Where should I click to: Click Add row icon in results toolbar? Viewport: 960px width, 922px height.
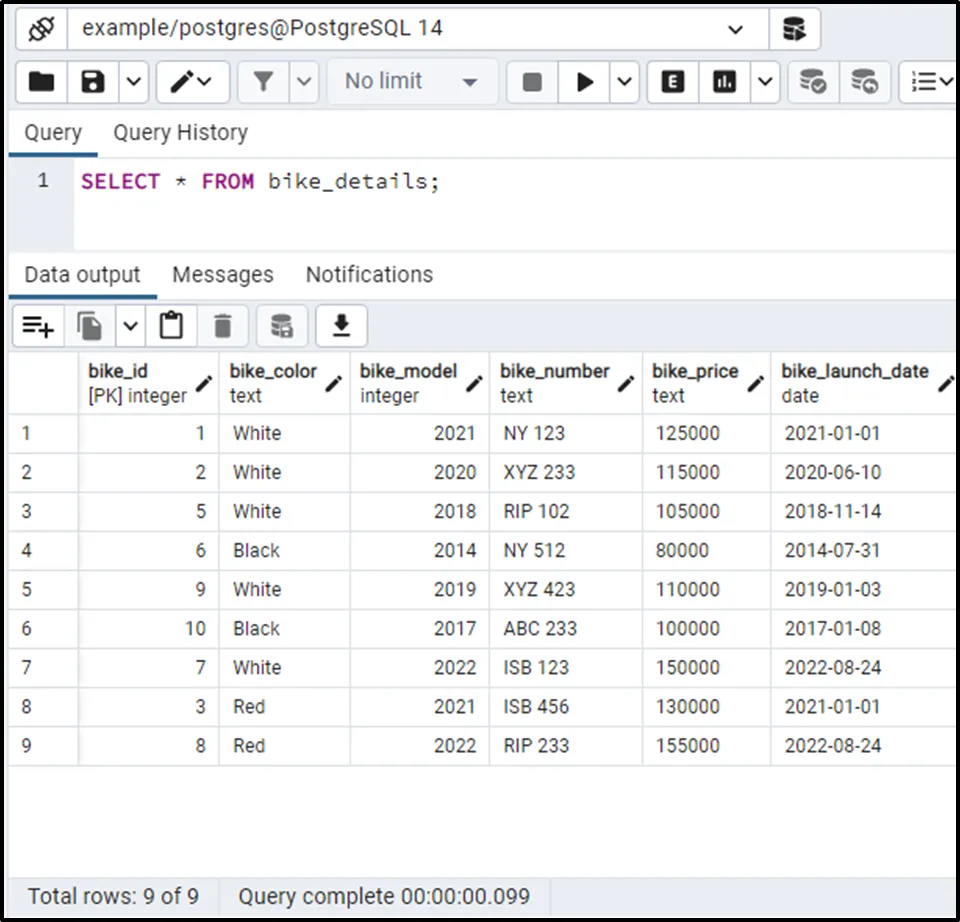pyautogui.click(x=38, y=326)
